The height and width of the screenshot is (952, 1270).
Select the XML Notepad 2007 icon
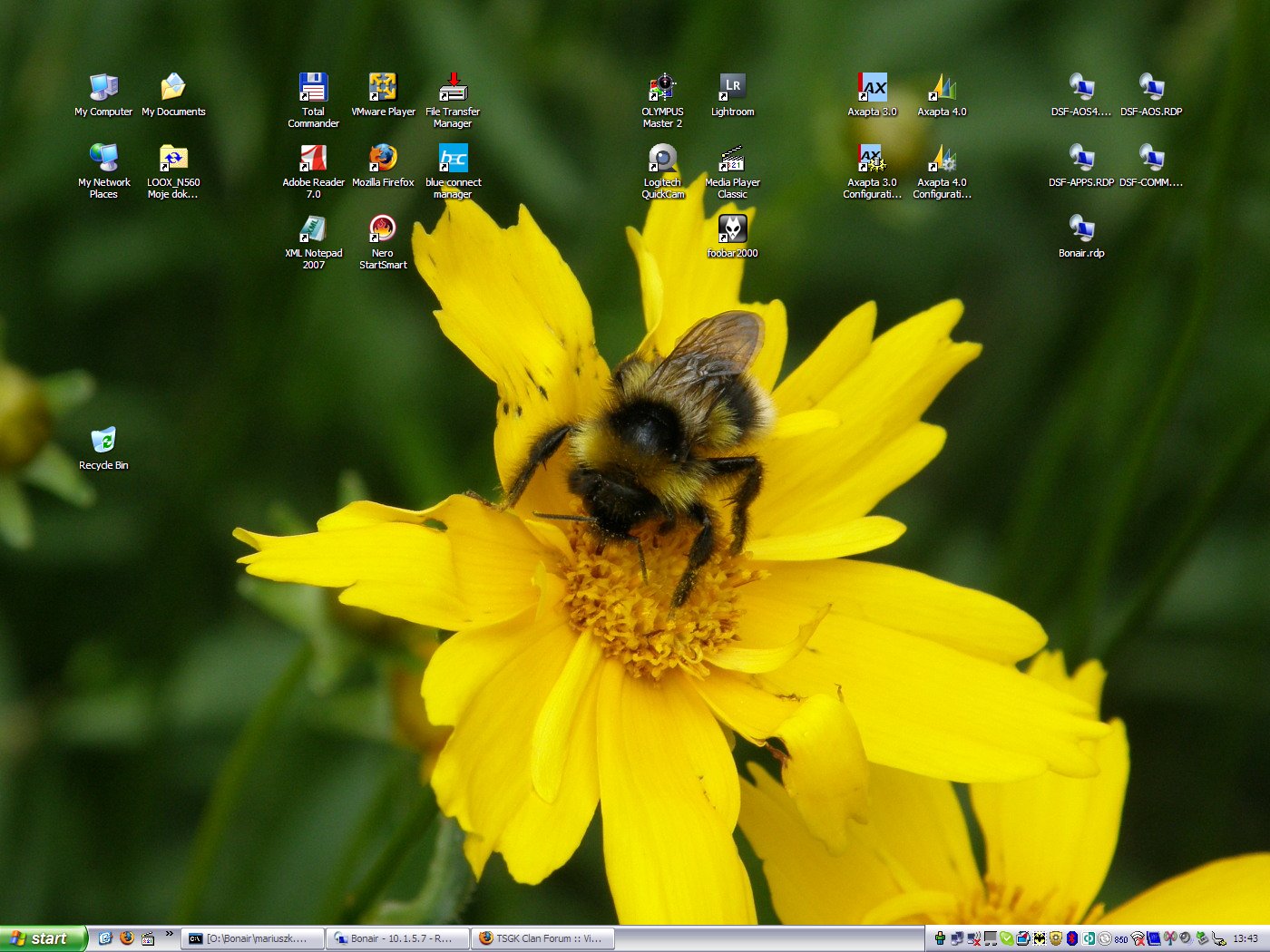(313, 229)
